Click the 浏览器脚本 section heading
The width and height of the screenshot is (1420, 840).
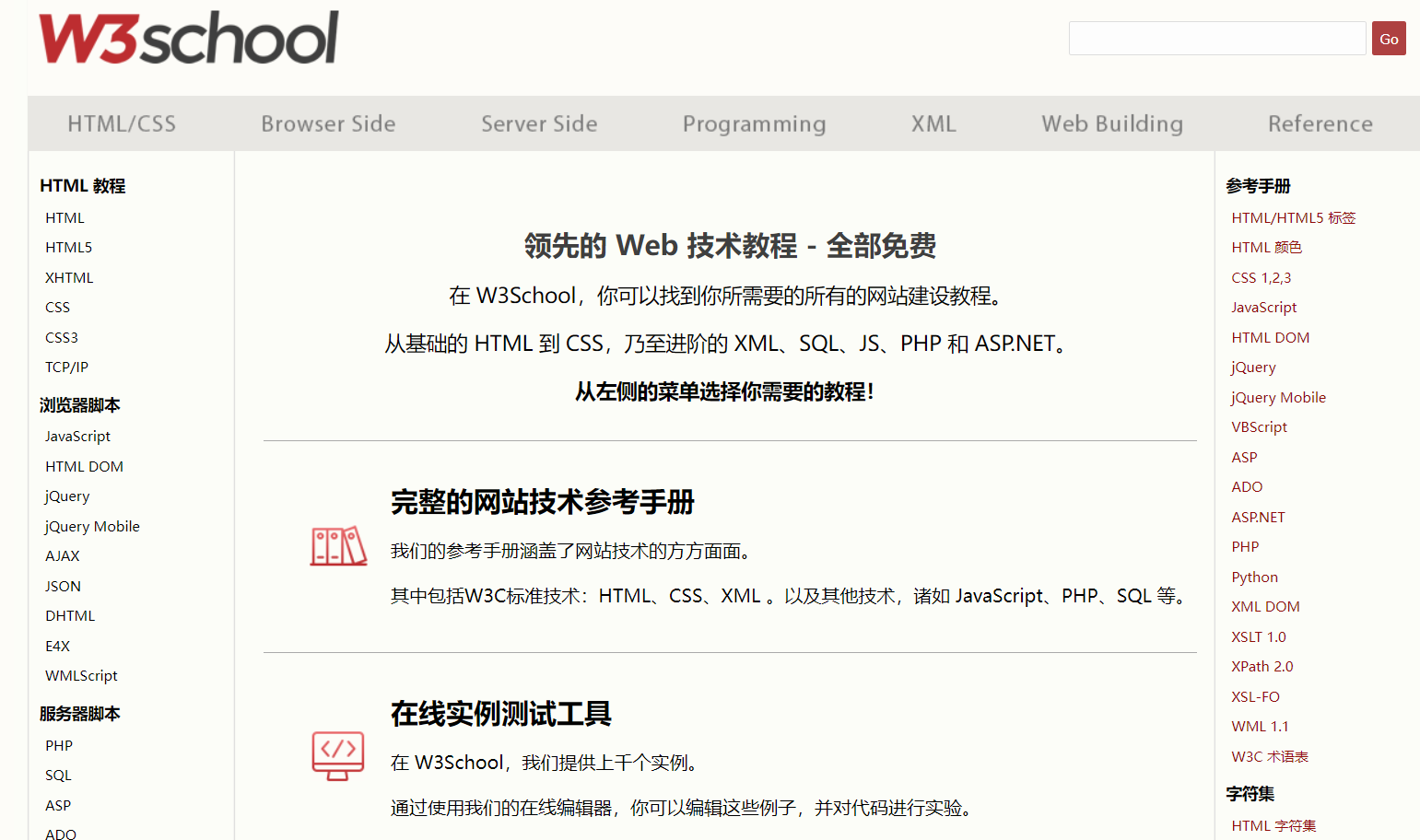click(79, 404)
